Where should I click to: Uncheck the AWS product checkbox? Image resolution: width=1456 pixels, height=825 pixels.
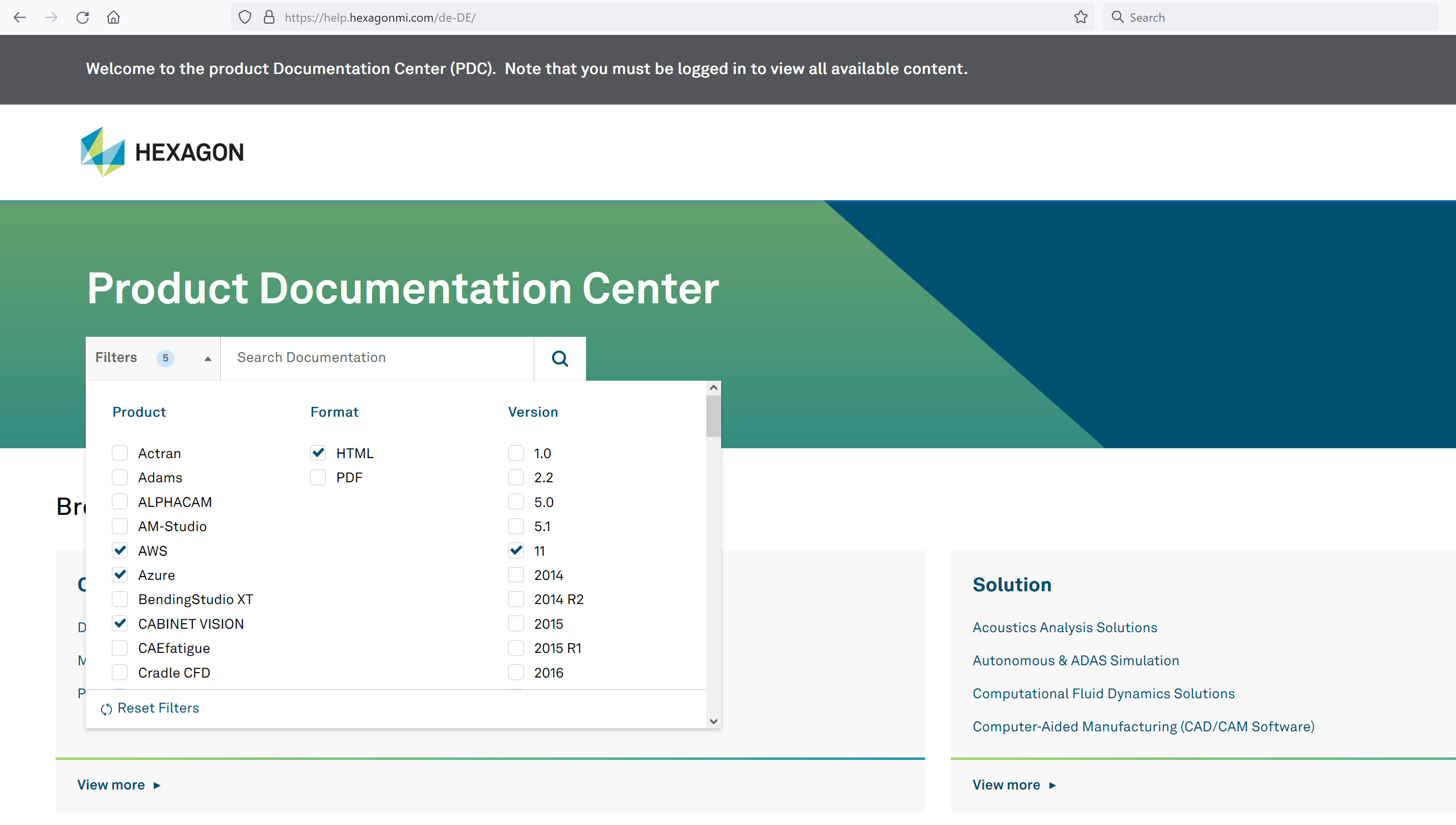119,550
